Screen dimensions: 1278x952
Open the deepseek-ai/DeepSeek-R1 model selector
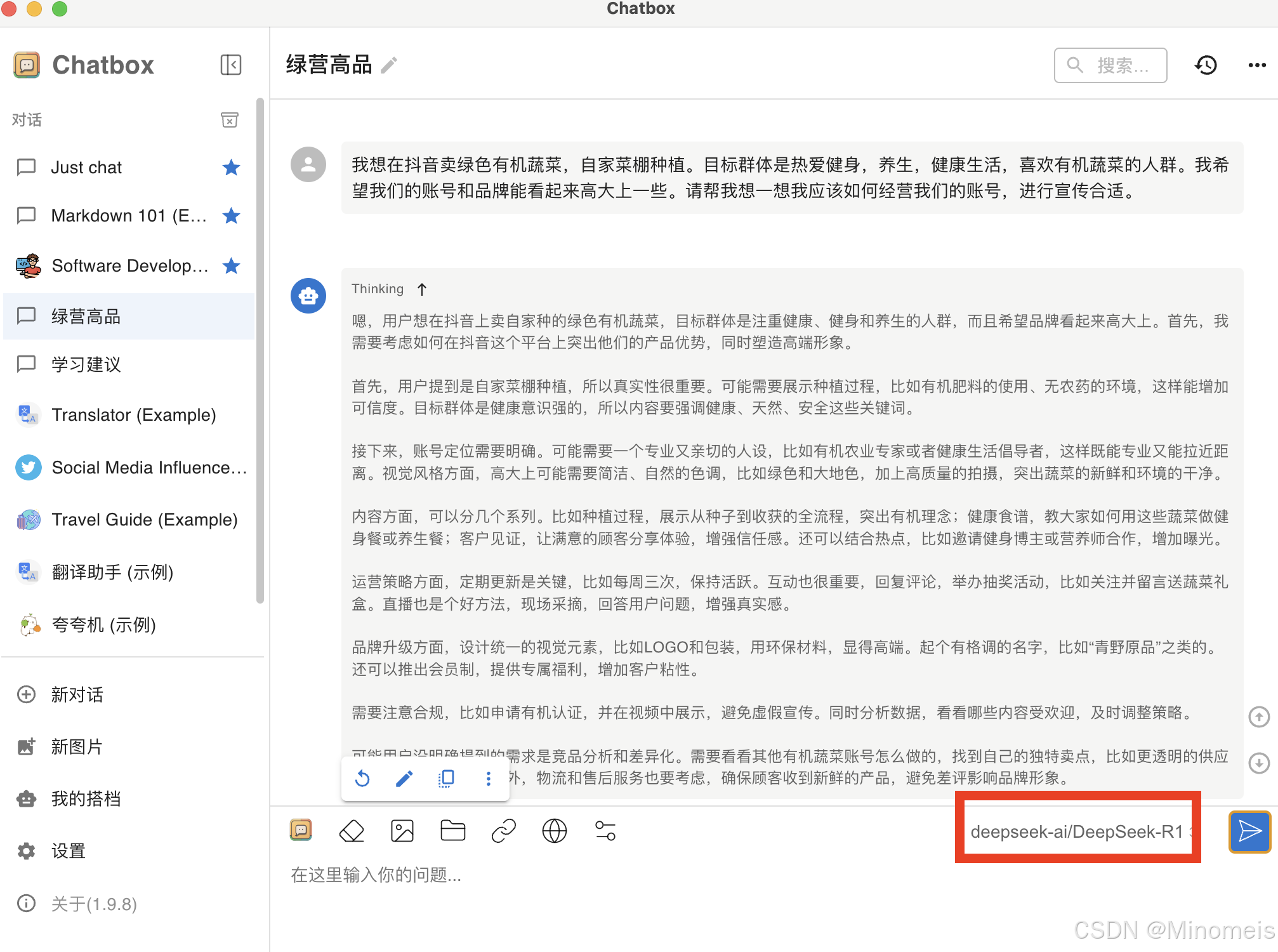tap(1077, 831)
